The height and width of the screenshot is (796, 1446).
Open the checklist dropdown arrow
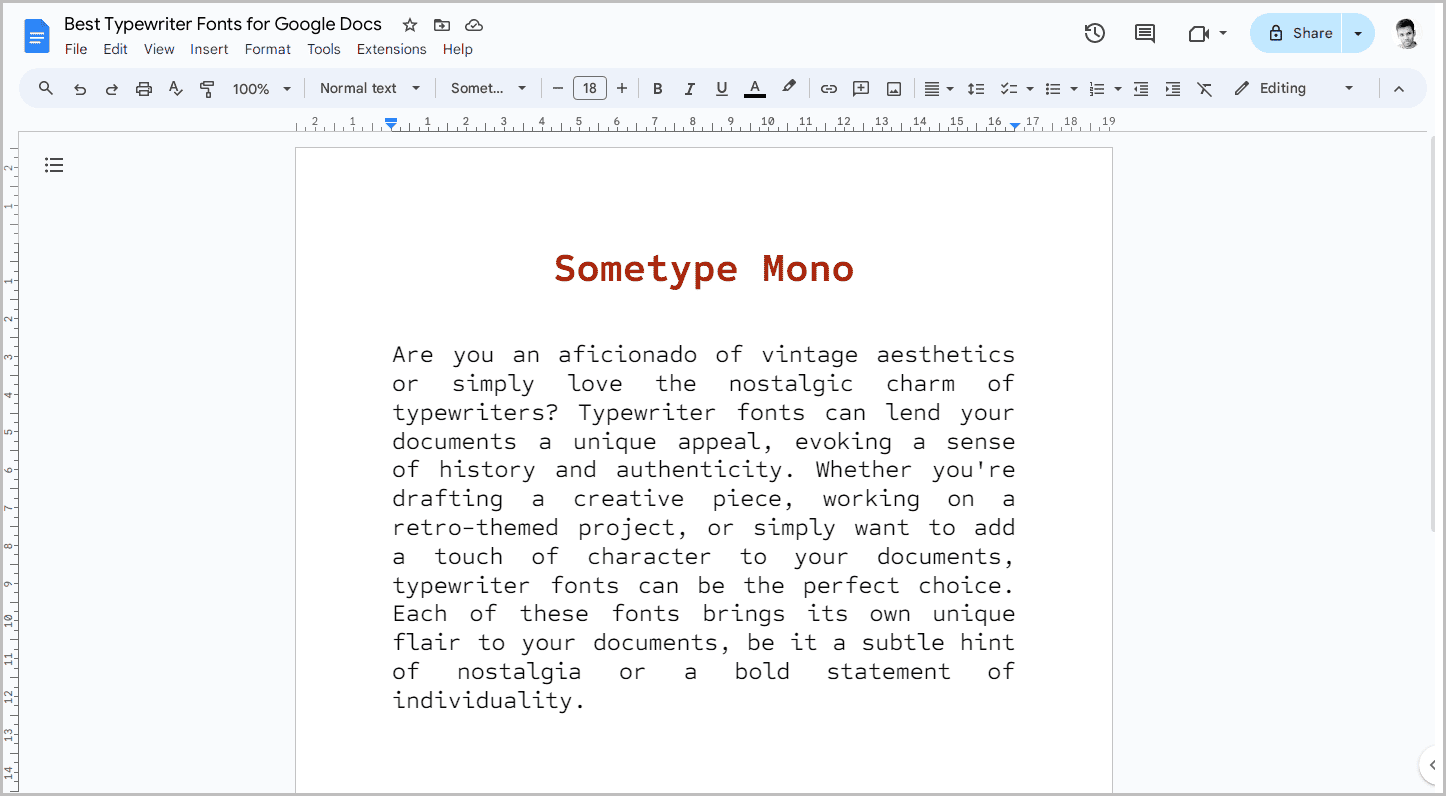pyautogui.click(x=1030, y=89)
